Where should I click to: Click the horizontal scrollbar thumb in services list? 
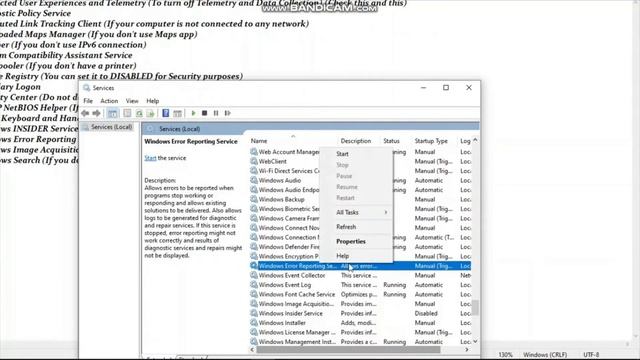coord(348,350)
